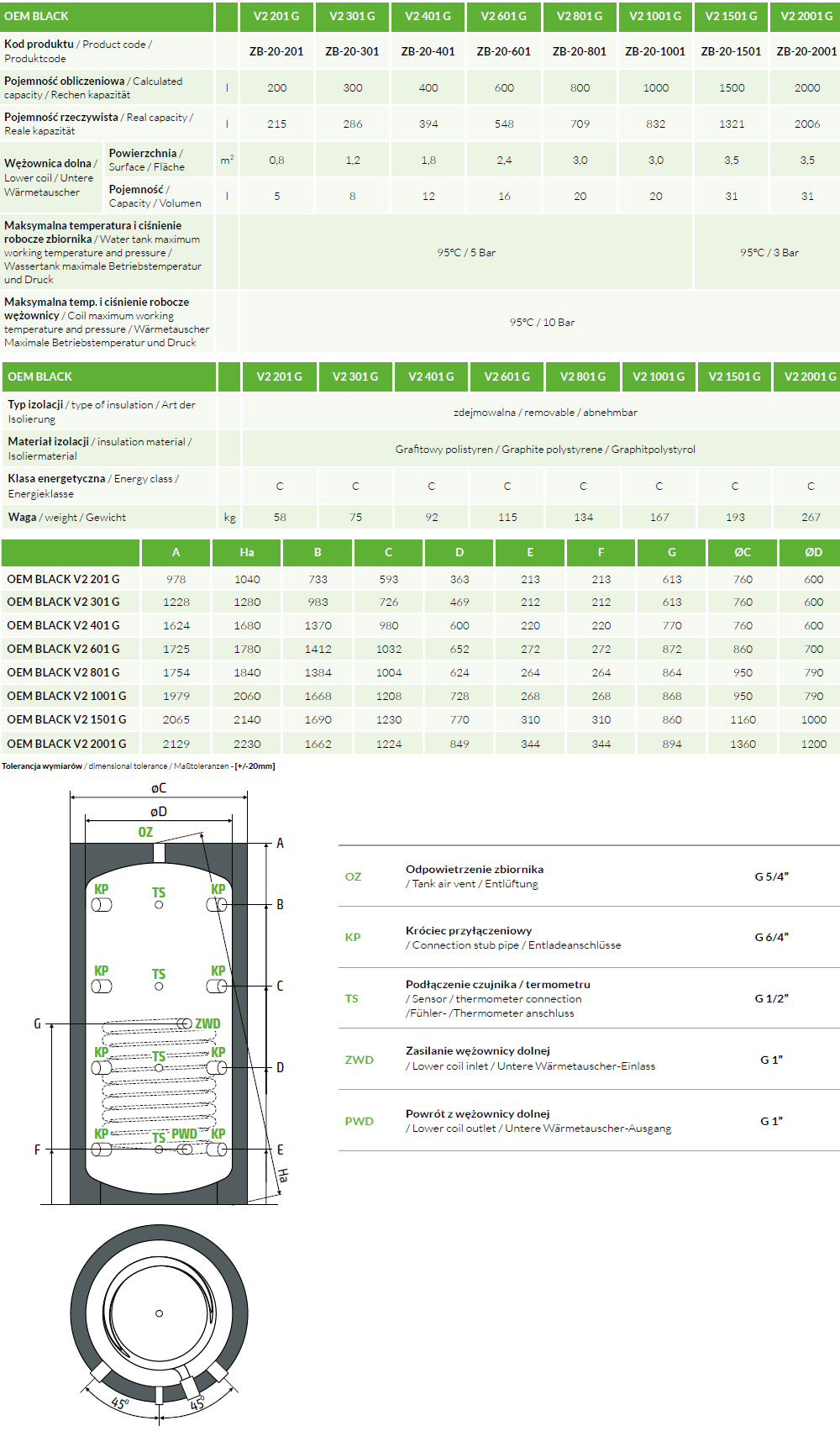Click the dimension value 1680

coord(247,625)
